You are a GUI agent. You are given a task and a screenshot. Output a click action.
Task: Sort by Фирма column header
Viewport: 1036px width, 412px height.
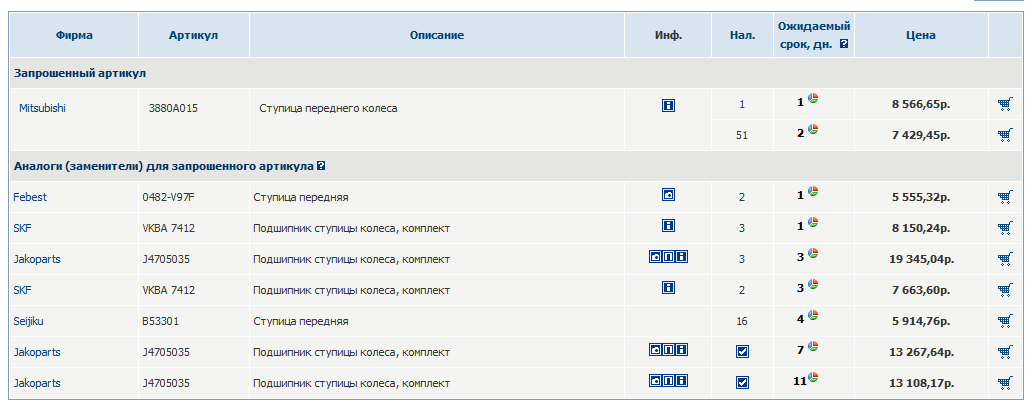tap(74, 36)
